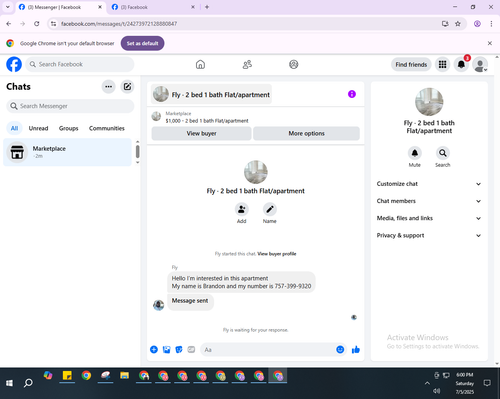Attach a photo with the image icon

click(166, 349)
